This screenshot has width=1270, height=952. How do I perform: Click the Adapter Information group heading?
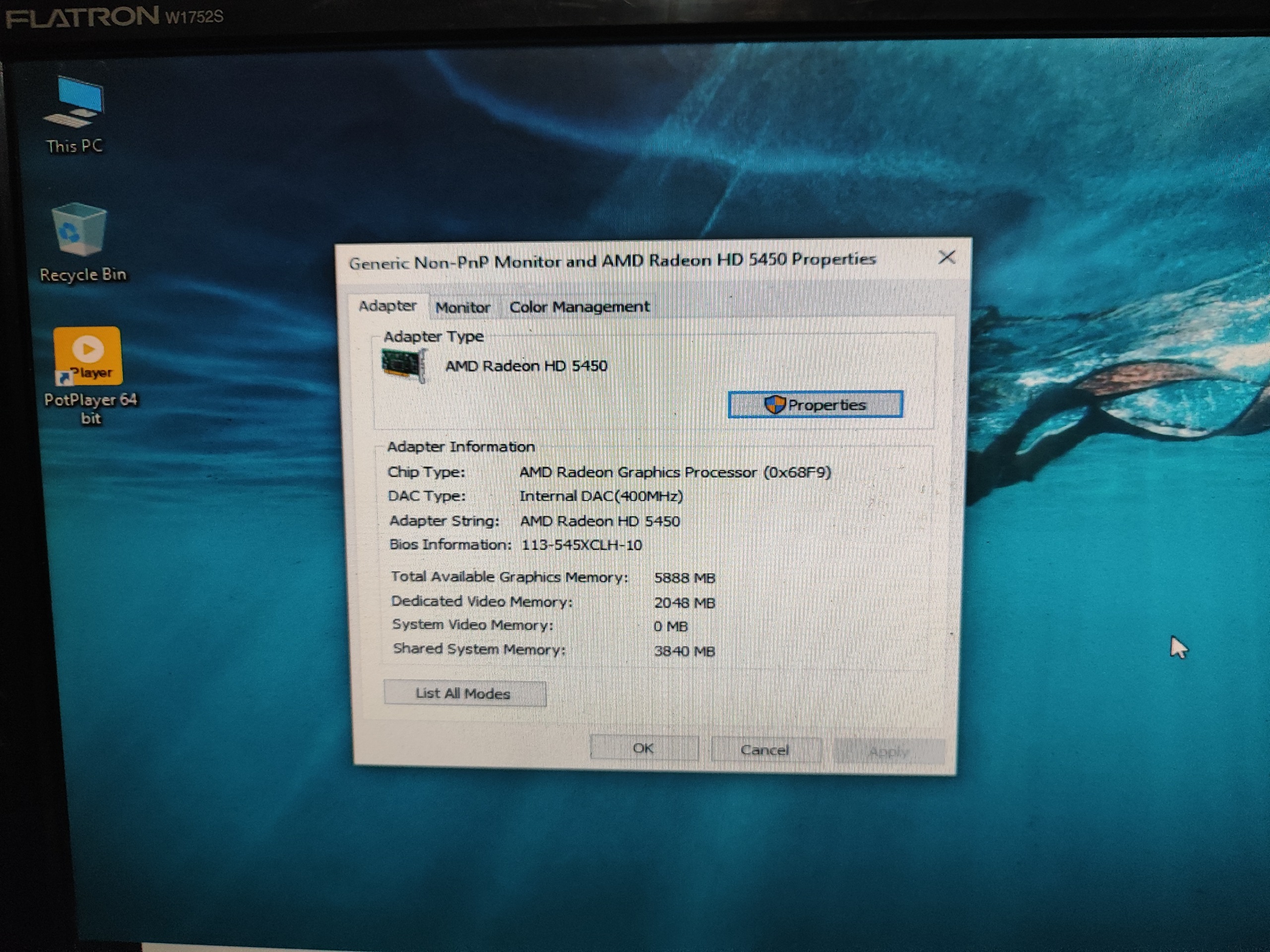(x=461, y=446)
